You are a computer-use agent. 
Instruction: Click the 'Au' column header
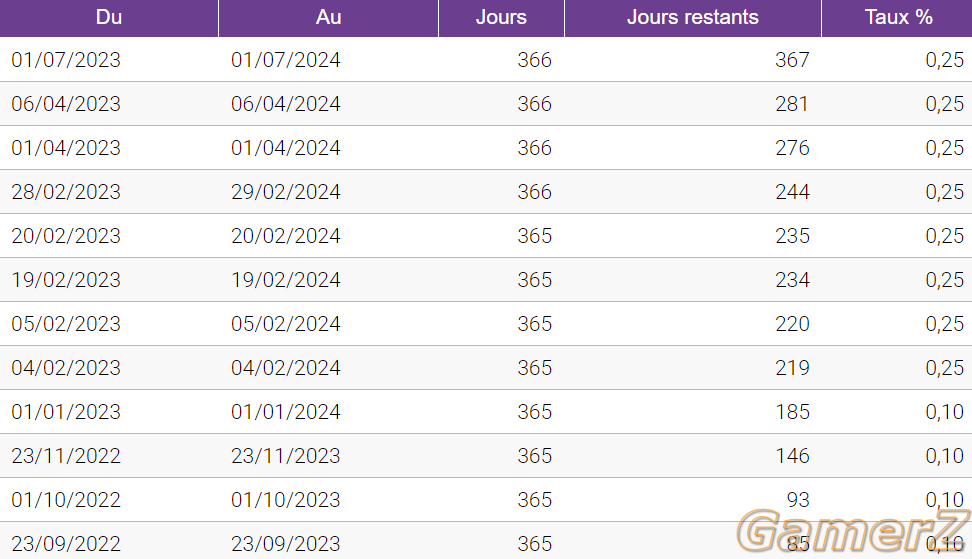(x=329, y=17)
